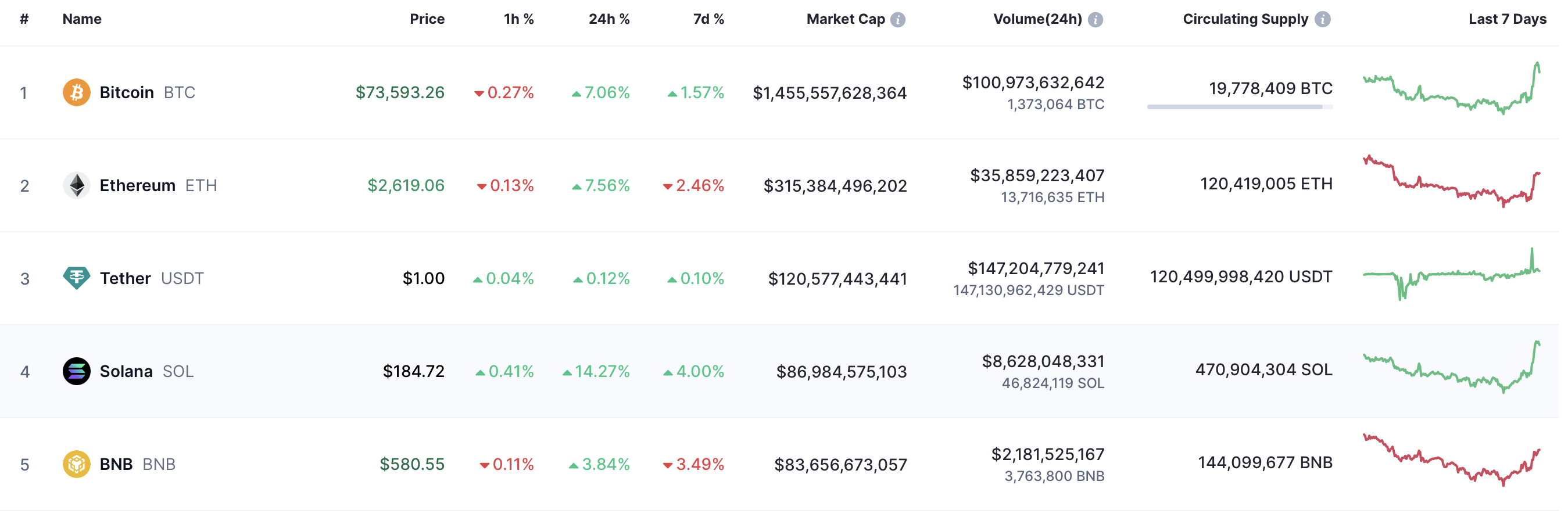
Task: Click the Bitcoin orange logo icon
Action: point(77,92)
